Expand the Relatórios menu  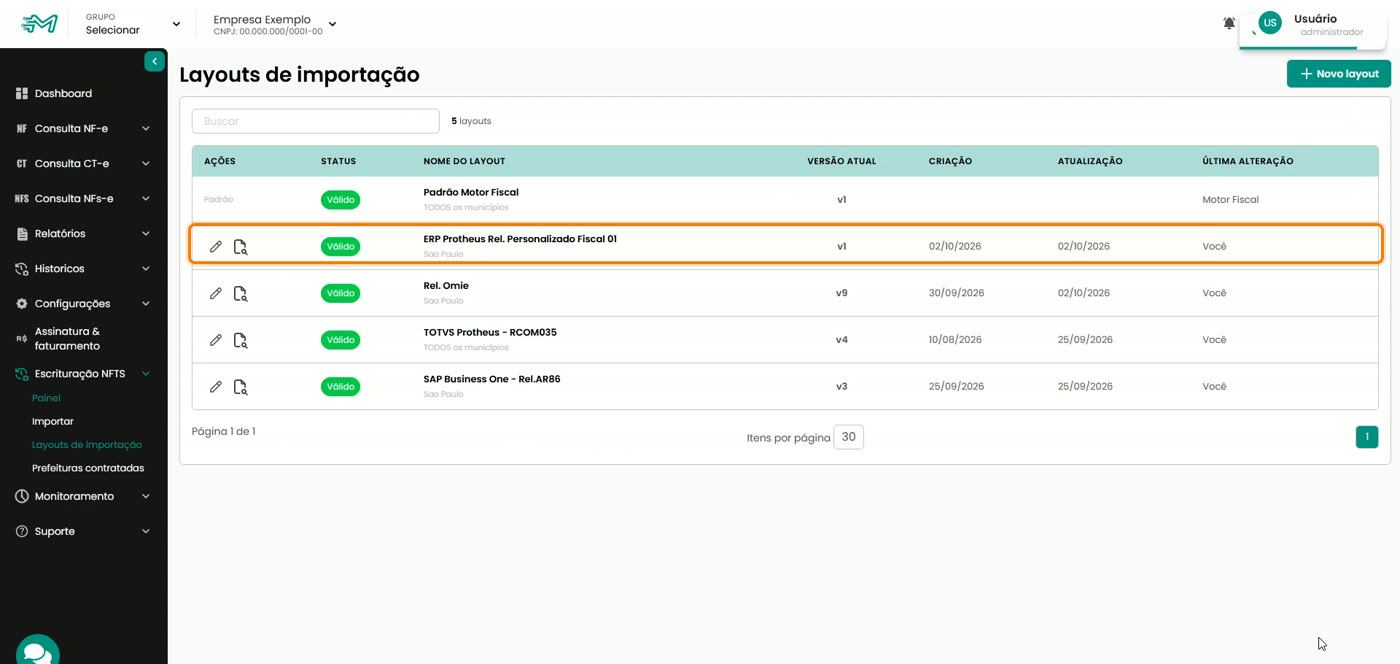point(84,233)
